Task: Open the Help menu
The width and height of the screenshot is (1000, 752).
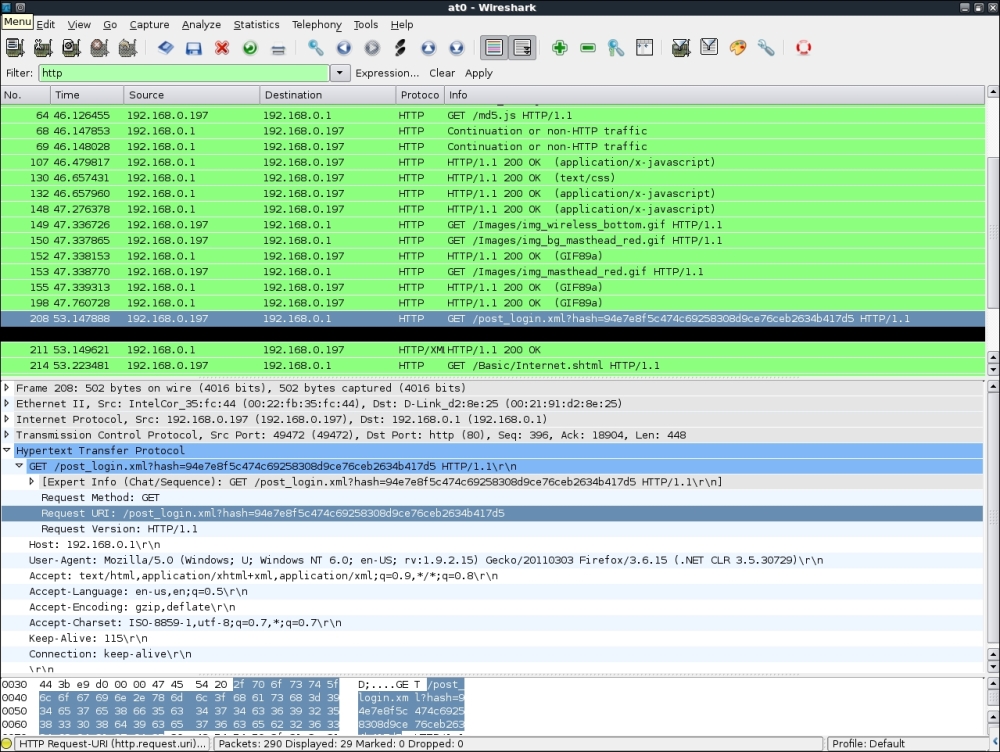Action: tap(402, 24)
